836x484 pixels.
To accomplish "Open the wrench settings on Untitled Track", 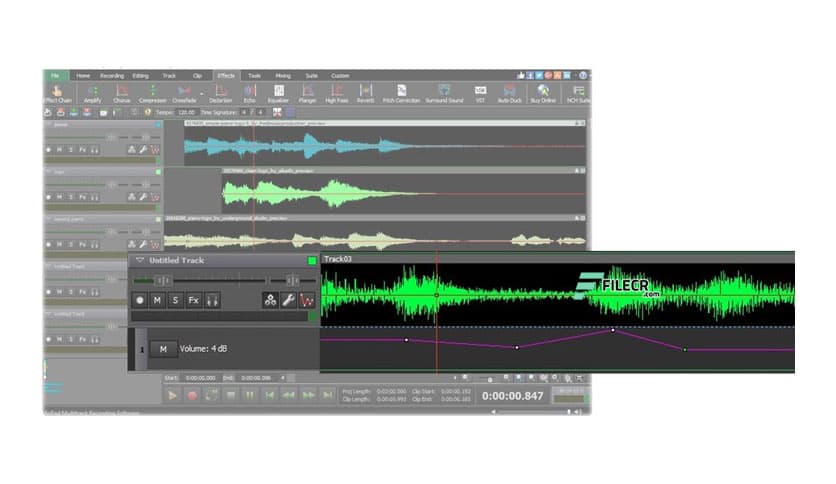I will [x=288, y=300].
